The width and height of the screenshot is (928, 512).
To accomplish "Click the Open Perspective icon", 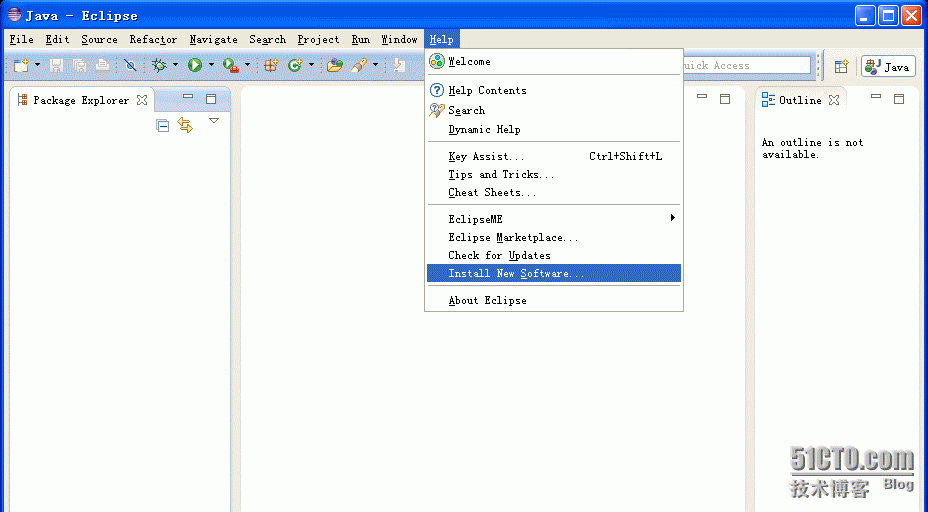I will click(841, 66).
